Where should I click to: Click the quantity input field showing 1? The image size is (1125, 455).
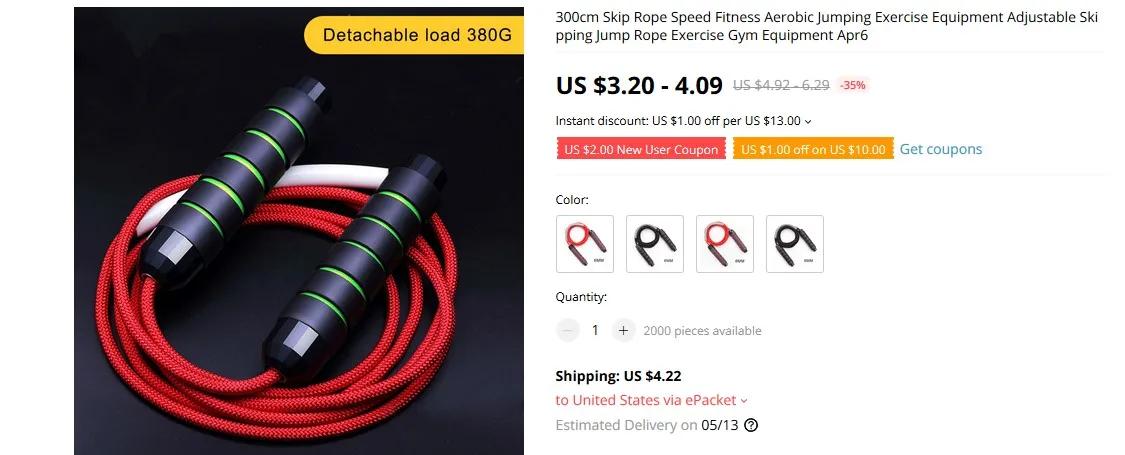pos(595,330)
